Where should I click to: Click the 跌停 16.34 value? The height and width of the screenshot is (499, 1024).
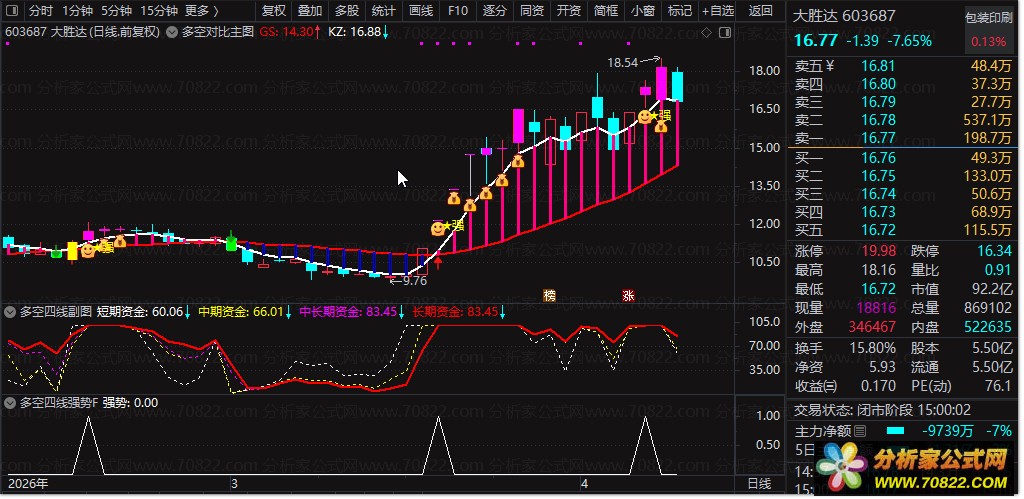click(x=995, y=251)
